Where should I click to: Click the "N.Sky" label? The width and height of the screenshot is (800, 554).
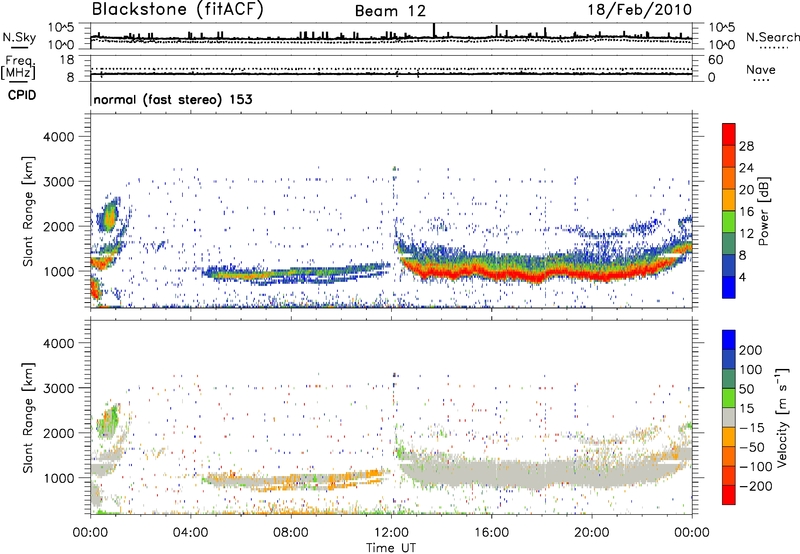[19, 37]
